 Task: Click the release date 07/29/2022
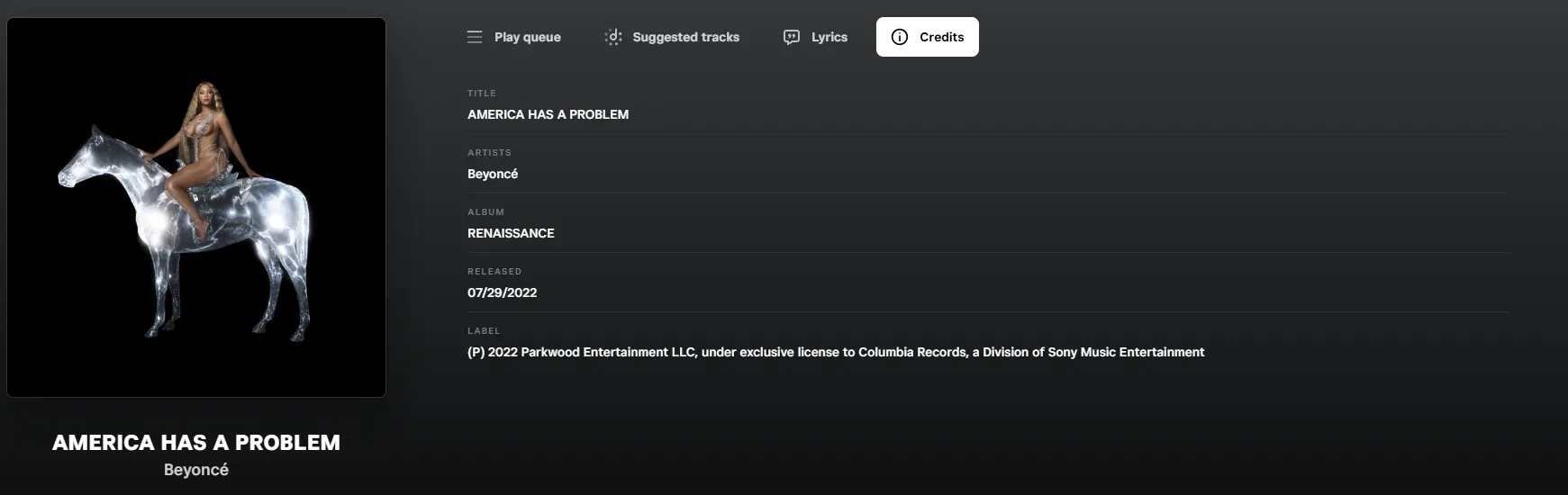click(502, 292)
